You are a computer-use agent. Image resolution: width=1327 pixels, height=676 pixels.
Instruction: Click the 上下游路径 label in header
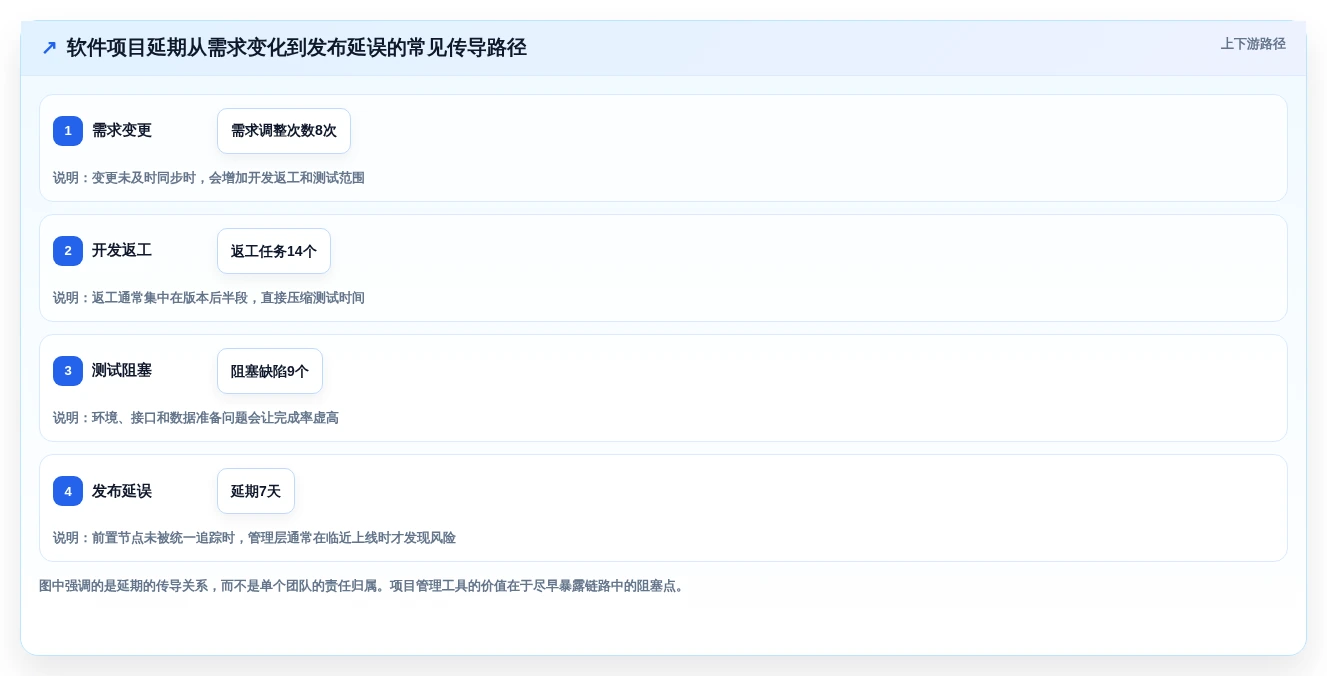1253,44
